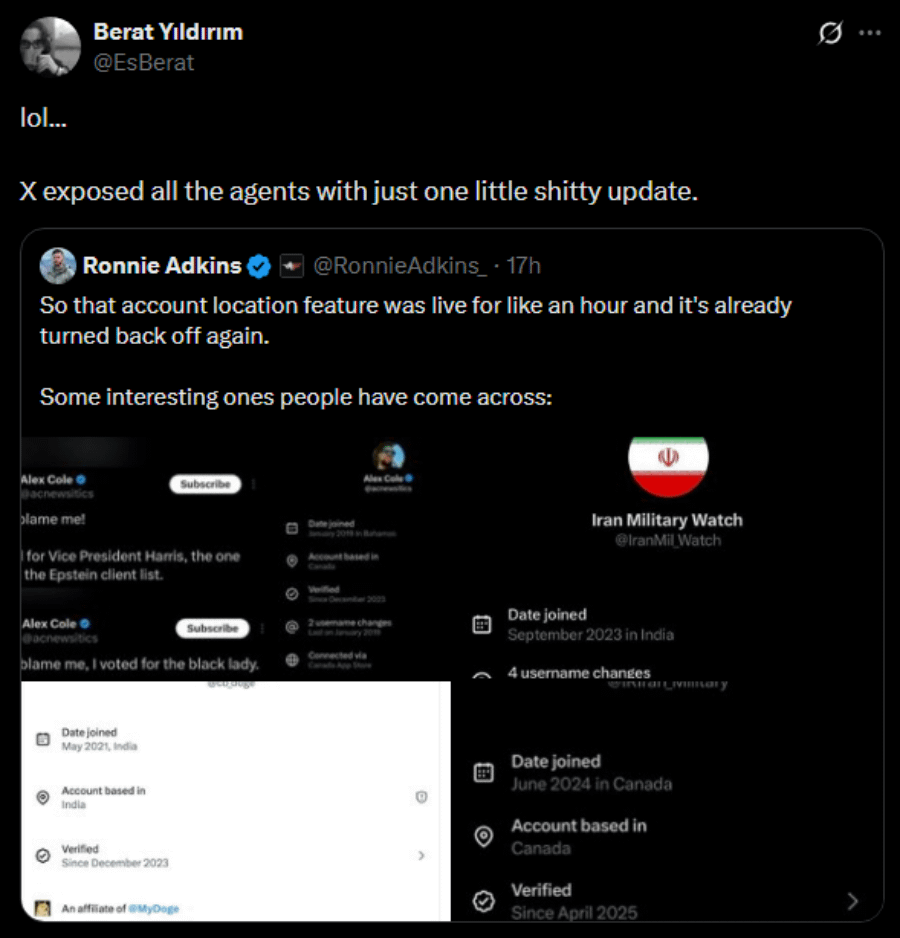Screen dimensions: 900x938
Task: Click the Grok slashed-circle icon
Action: pyautogui.click(x=830, y=33)
